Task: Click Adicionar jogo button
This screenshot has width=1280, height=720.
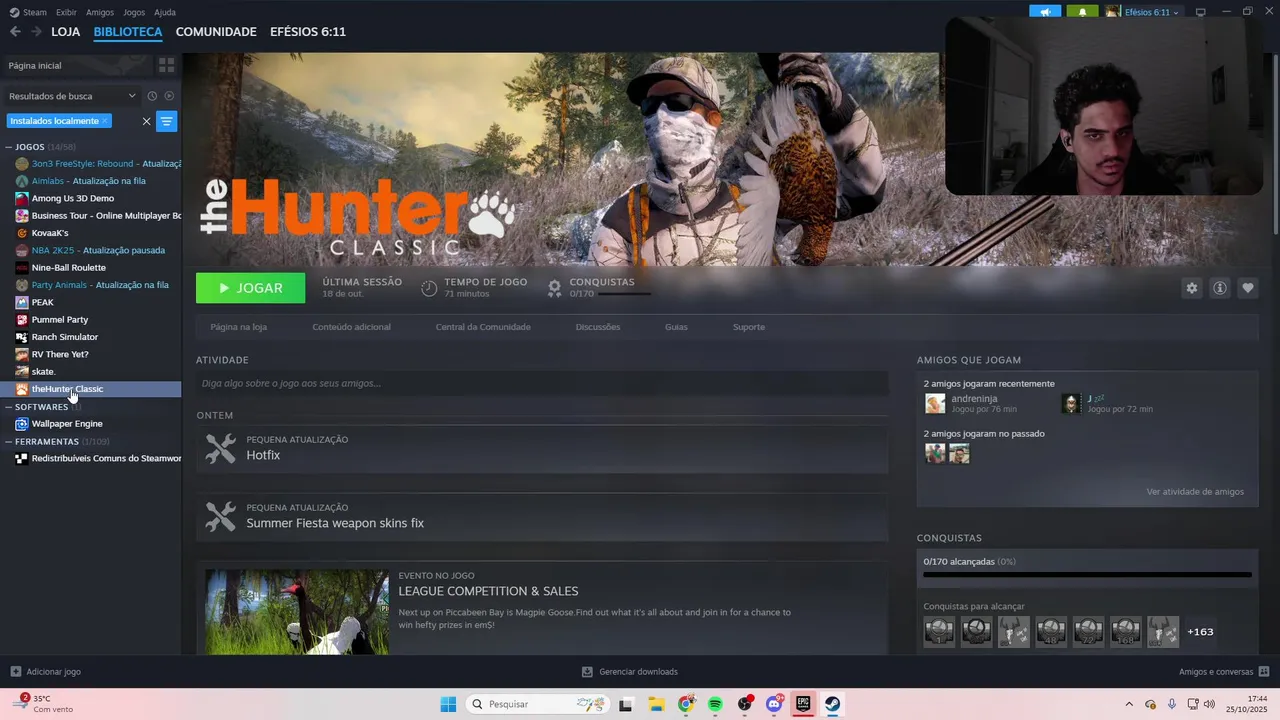Action: pos(45,672)
